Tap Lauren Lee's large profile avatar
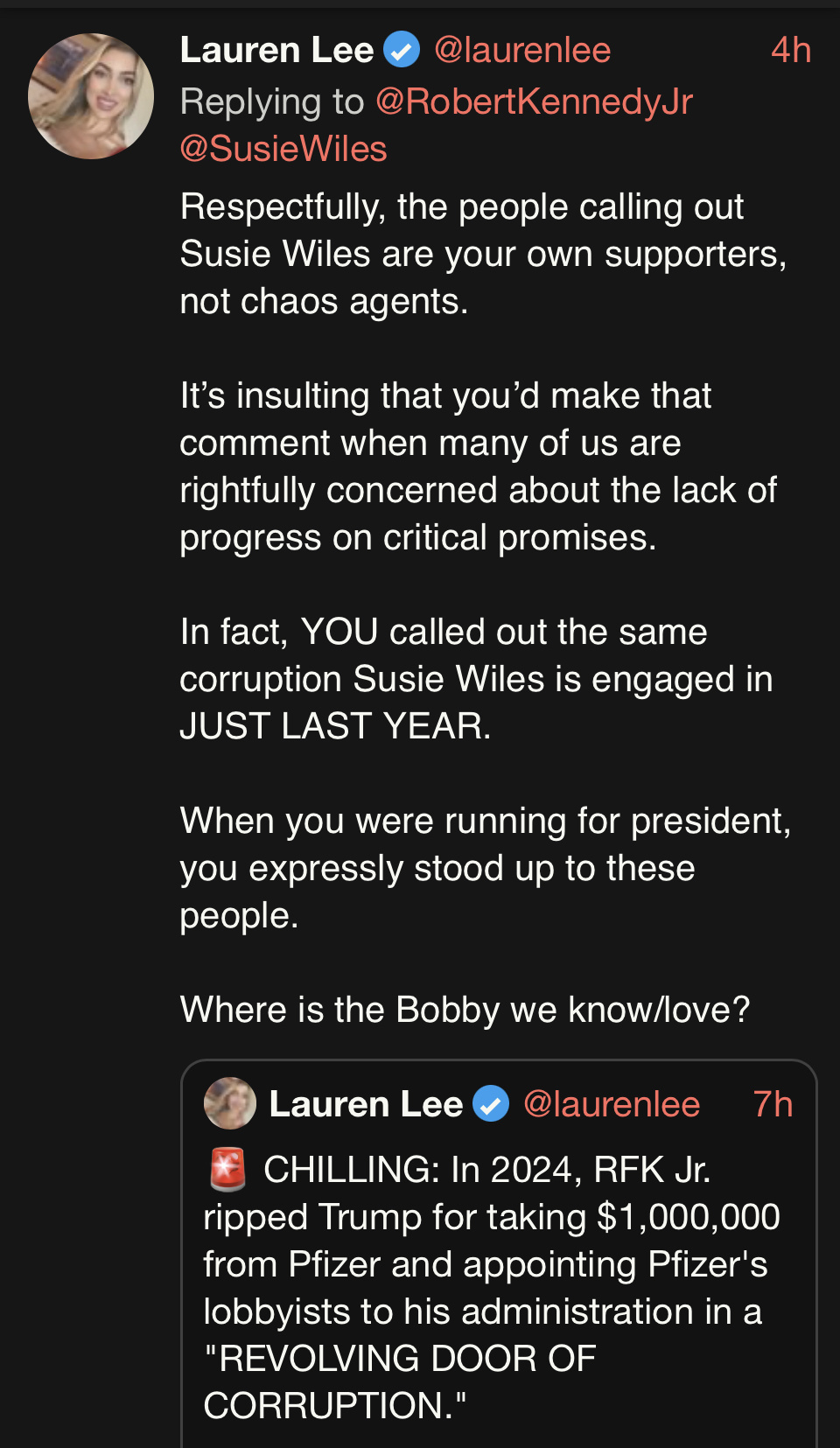Viewport: 840px width, 1448px height. tap(91, 96)
